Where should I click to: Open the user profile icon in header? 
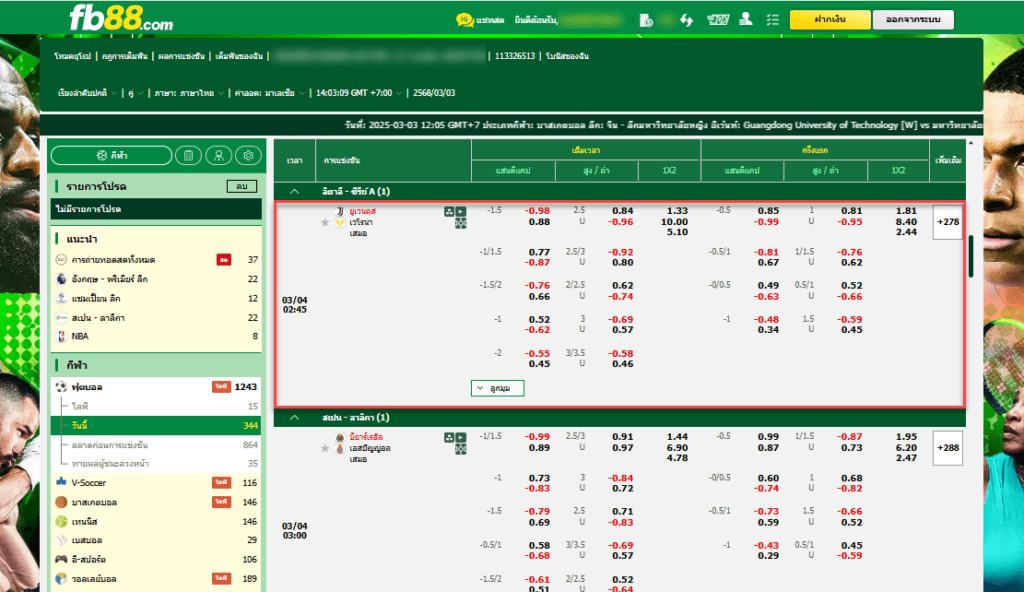746,20
